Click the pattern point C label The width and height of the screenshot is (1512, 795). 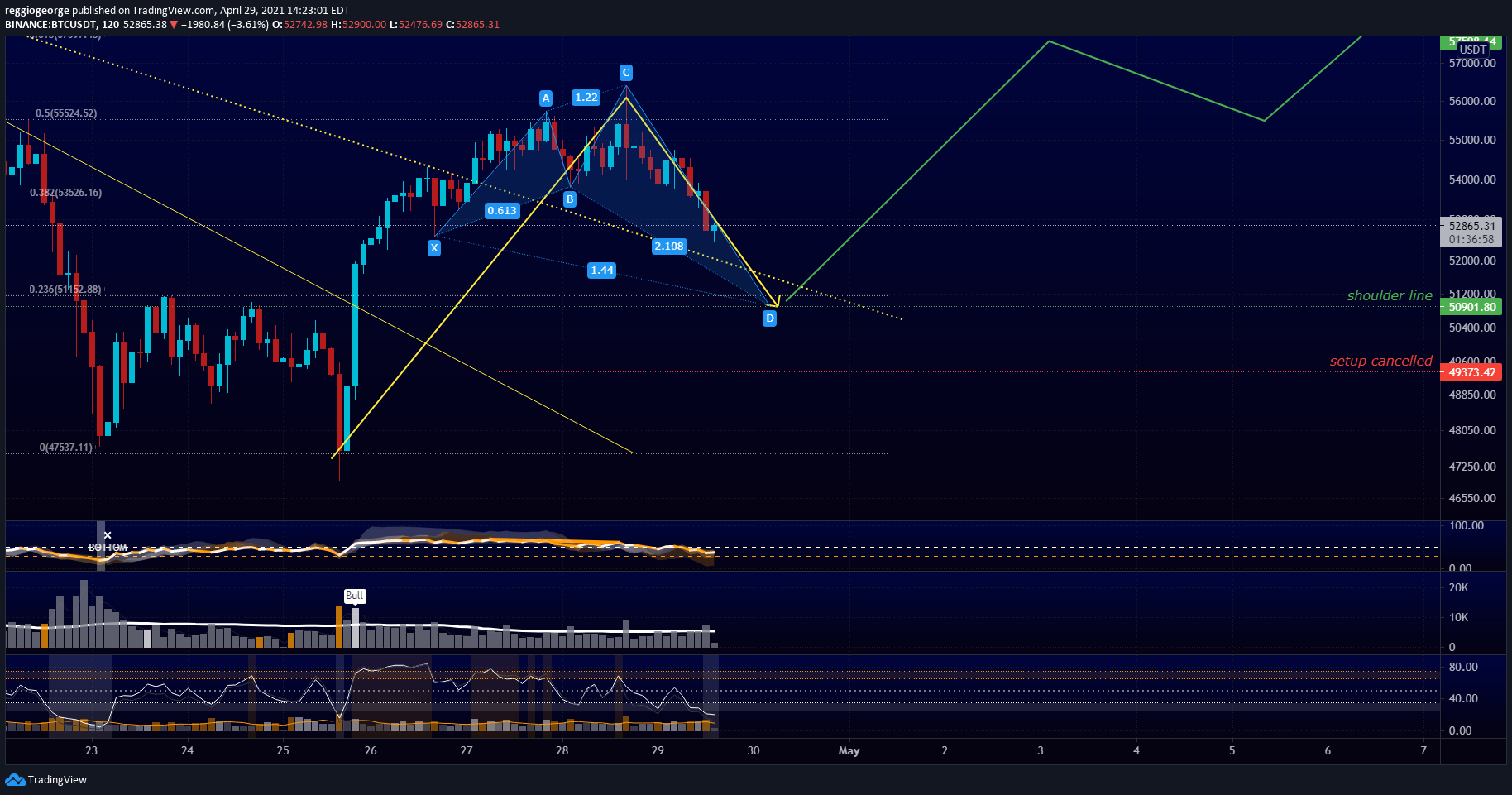[x=626, y=73]
